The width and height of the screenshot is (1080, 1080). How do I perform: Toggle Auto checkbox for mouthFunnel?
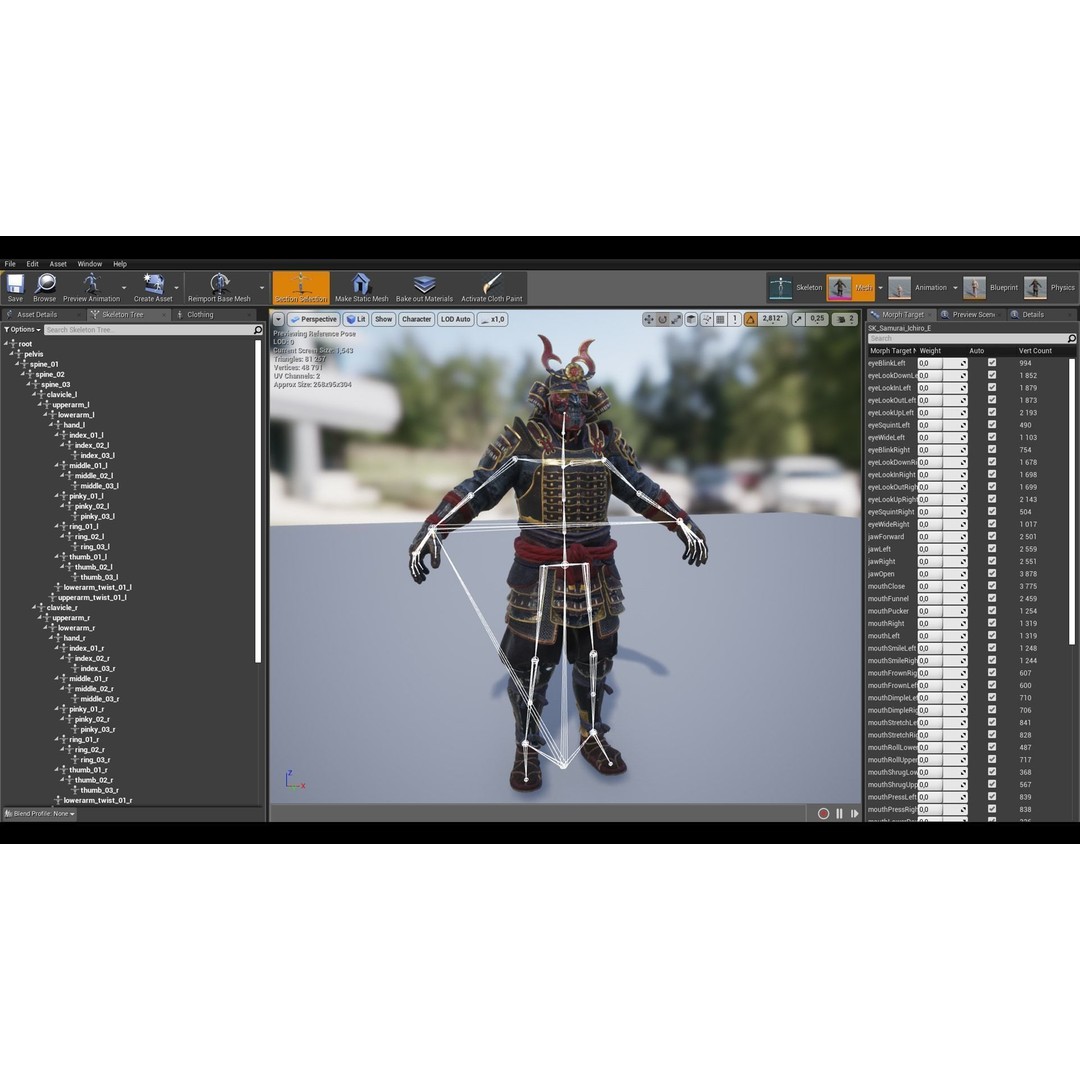coord(992,598)
